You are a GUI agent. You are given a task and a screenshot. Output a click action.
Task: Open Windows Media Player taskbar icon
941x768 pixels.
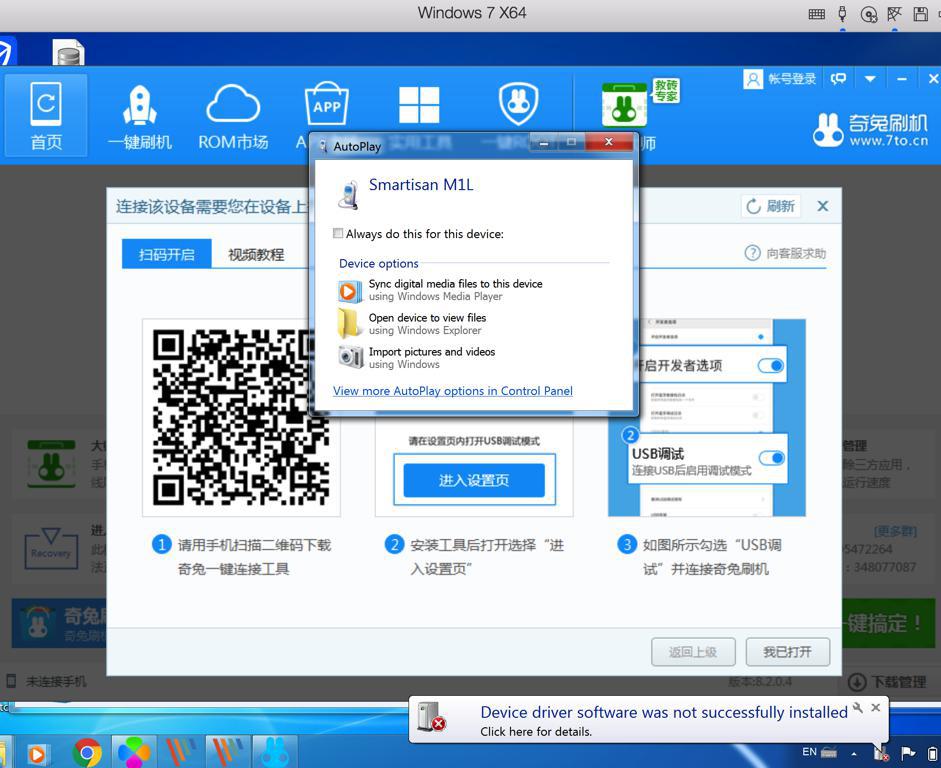pyautogui.click(x=37, y=754)
